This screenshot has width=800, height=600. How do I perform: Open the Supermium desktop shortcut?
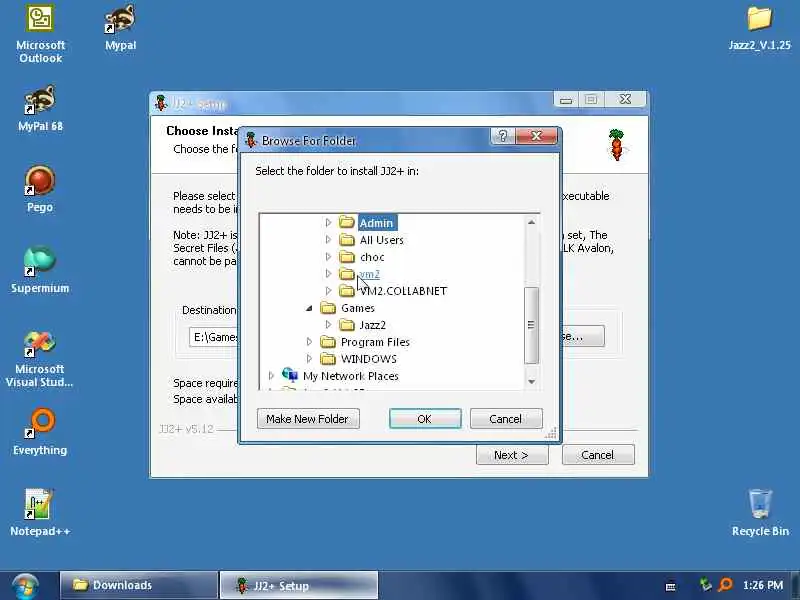point(40,270)
